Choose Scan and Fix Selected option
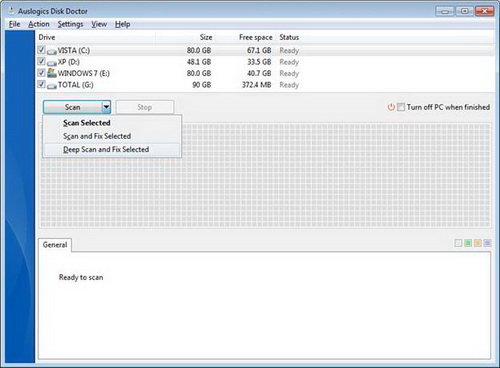 click(112, 136)
